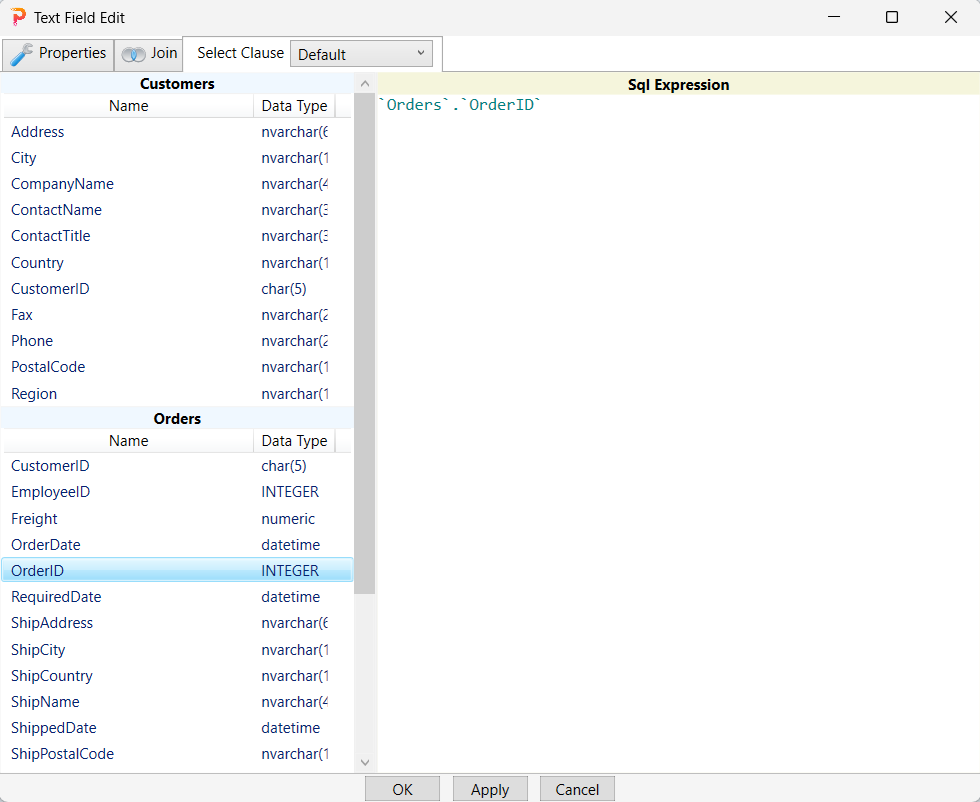Click the datetime type of ShippedDate

pyautogui.click(x=291, y=728)
